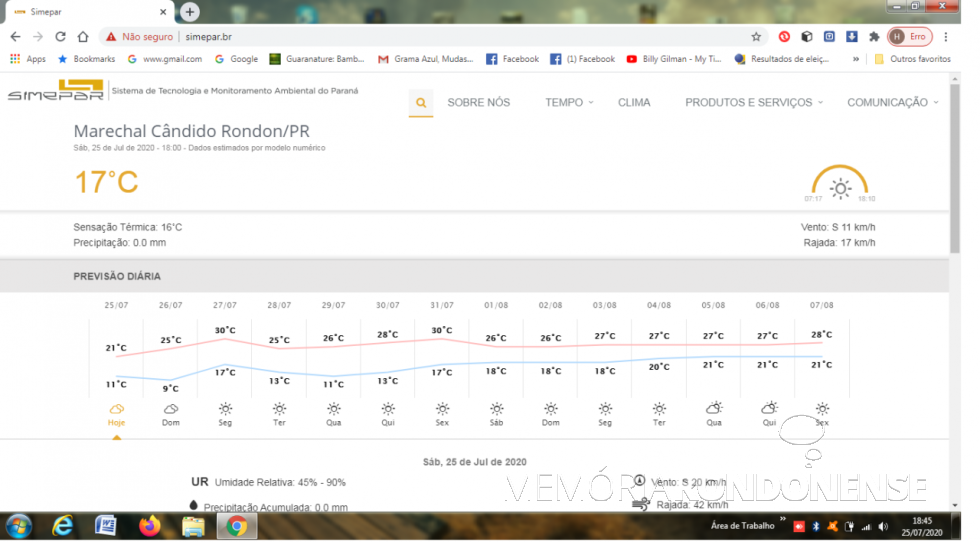Bookmark page with the star icon
This screenshot has width=980, height=542.
coord(756,36)
